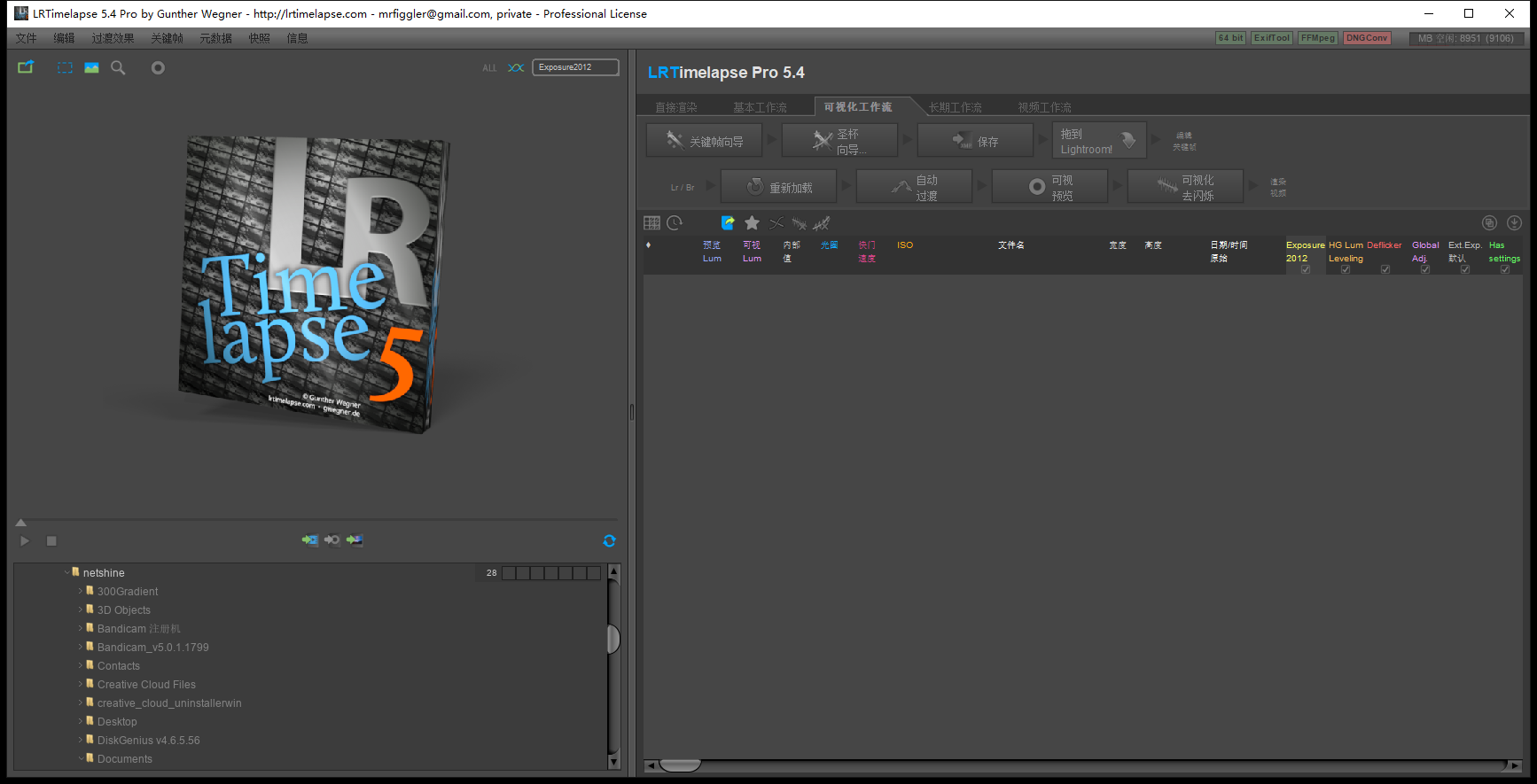Screen dimensions: 1537x784
Task: Click the folder tree vertical scrollbar thumb
Action: (612, 639)
